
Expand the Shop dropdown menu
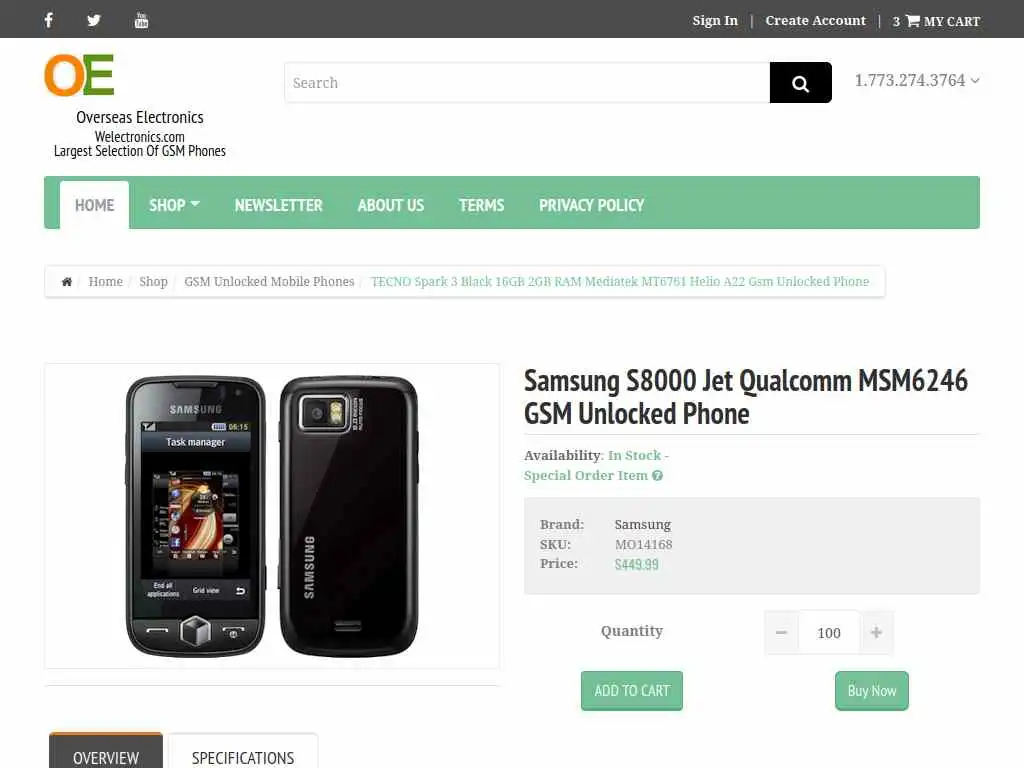pyautogui.click(x=174, y=205)
